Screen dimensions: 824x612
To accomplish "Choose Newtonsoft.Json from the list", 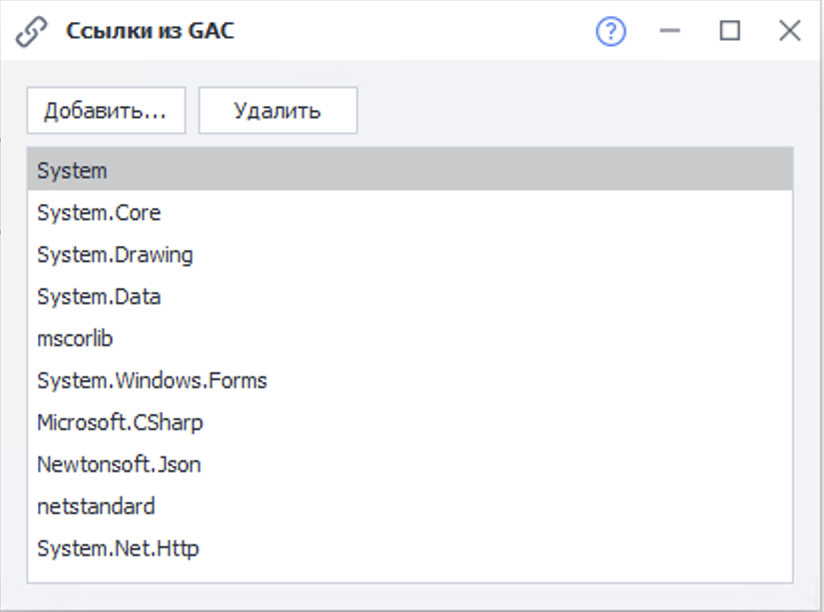I will [119, 465].
